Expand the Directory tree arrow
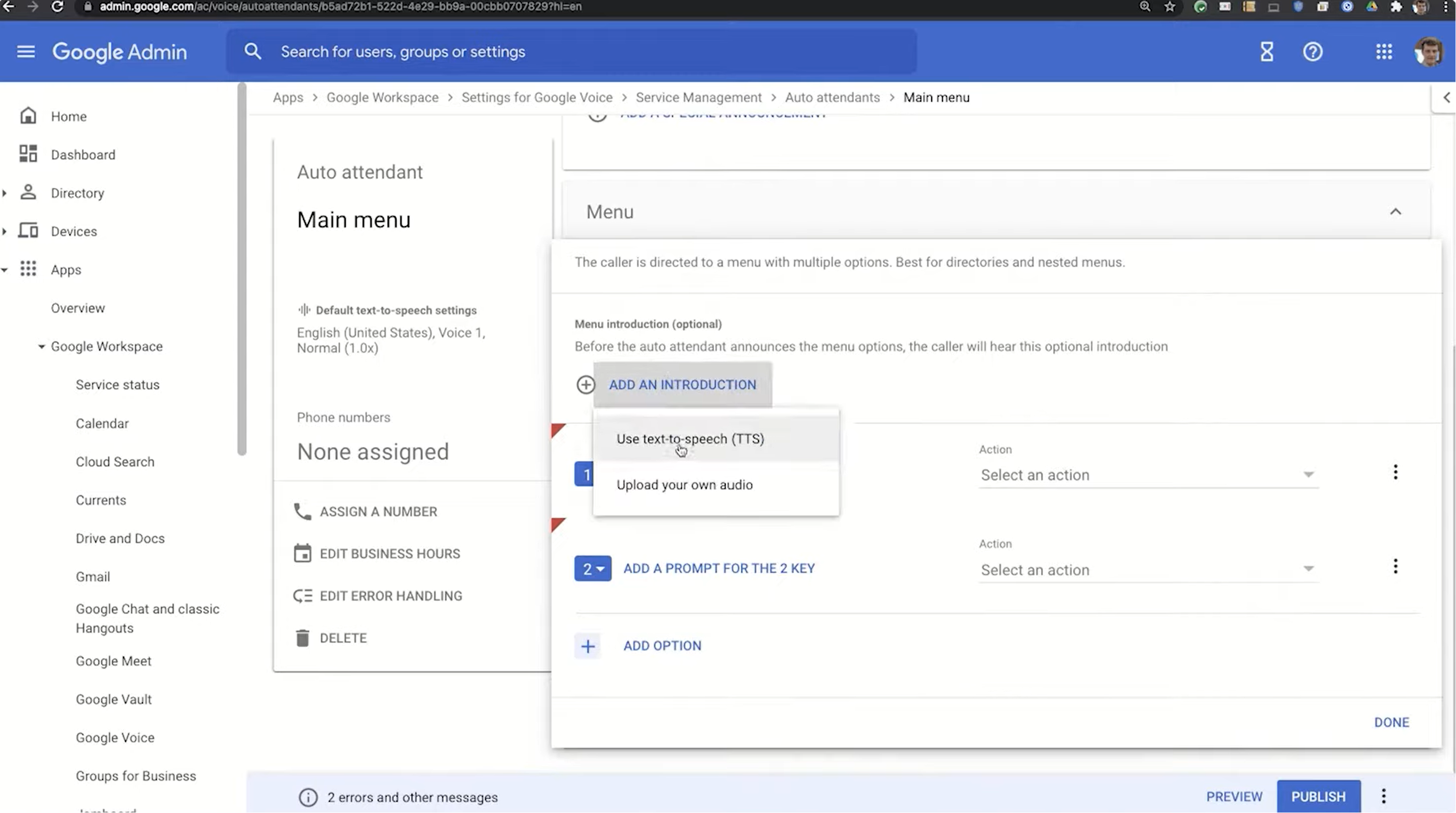 (x=4, y=194)
